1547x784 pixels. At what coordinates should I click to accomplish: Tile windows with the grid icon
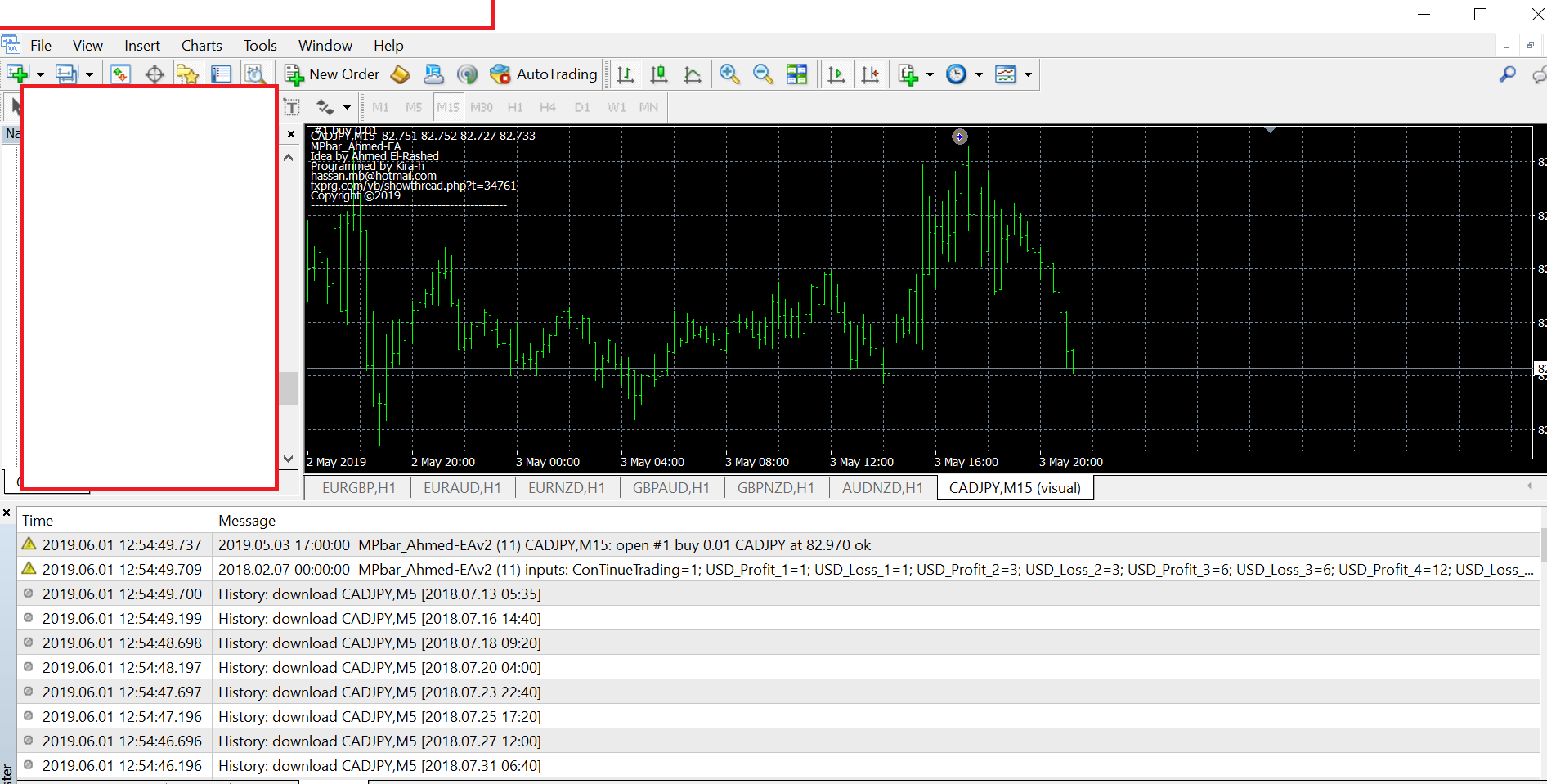click(x=796, y=74)
